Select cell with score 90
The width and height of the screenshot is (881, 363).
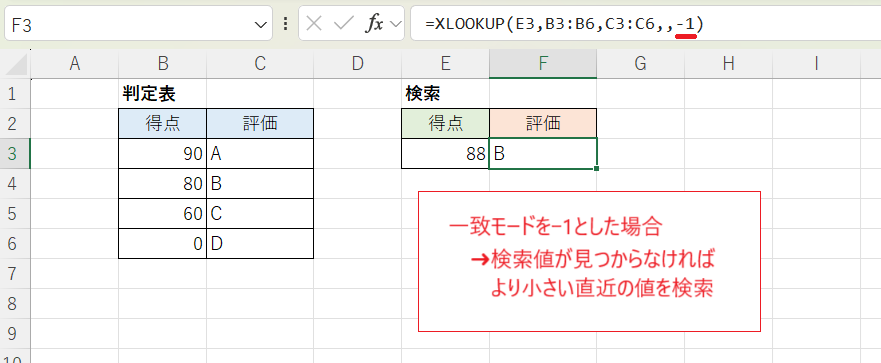point(162,153)
